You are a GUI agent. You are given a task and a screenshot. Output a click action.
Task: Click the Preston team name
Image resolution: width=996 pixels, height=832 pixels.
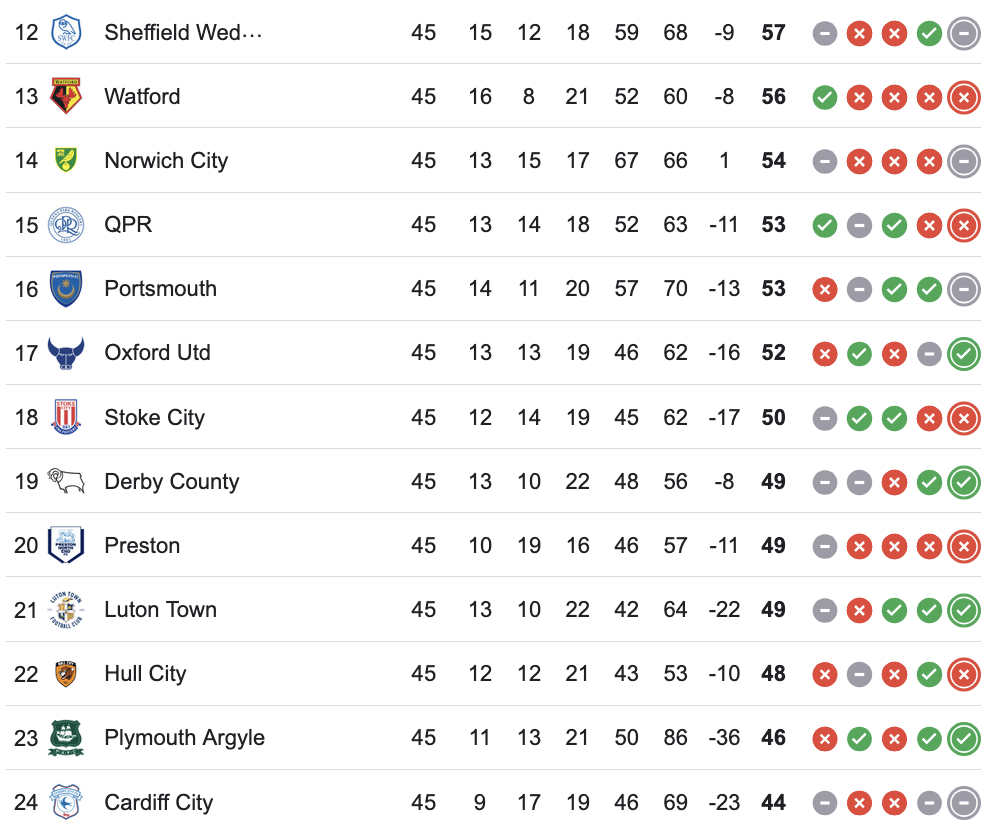(x=142, y=546)
